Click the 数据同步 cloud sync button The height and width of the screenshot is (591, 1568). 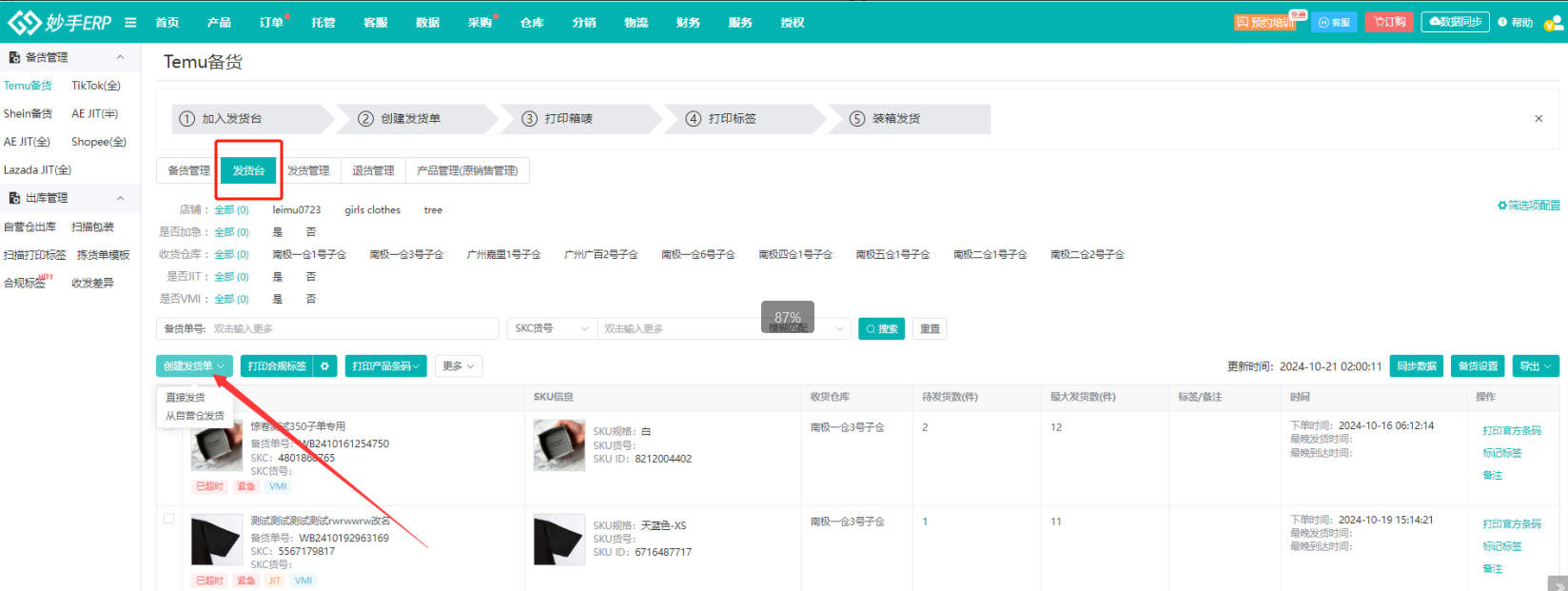tap(1455, 22)
